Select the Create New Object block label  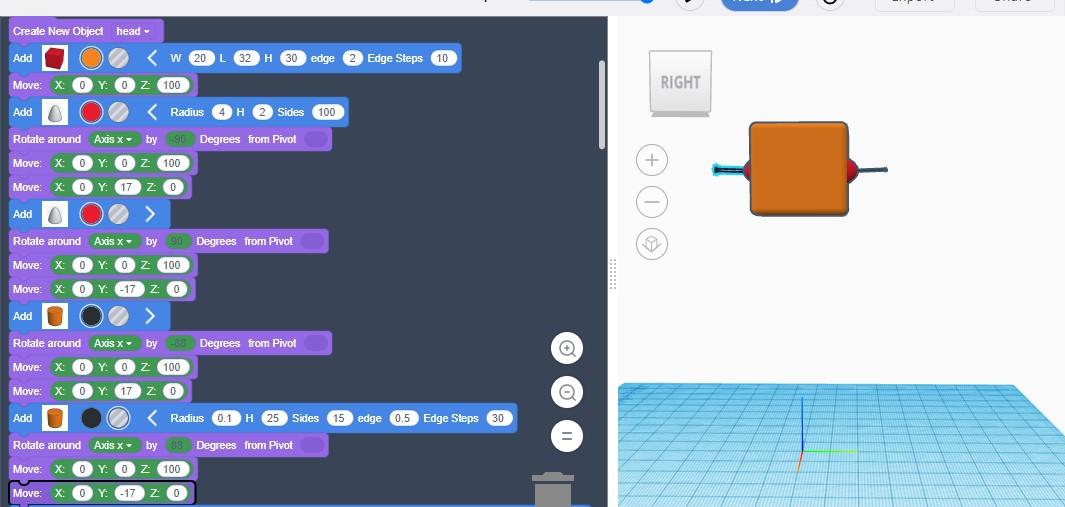[x=58, y=31]
